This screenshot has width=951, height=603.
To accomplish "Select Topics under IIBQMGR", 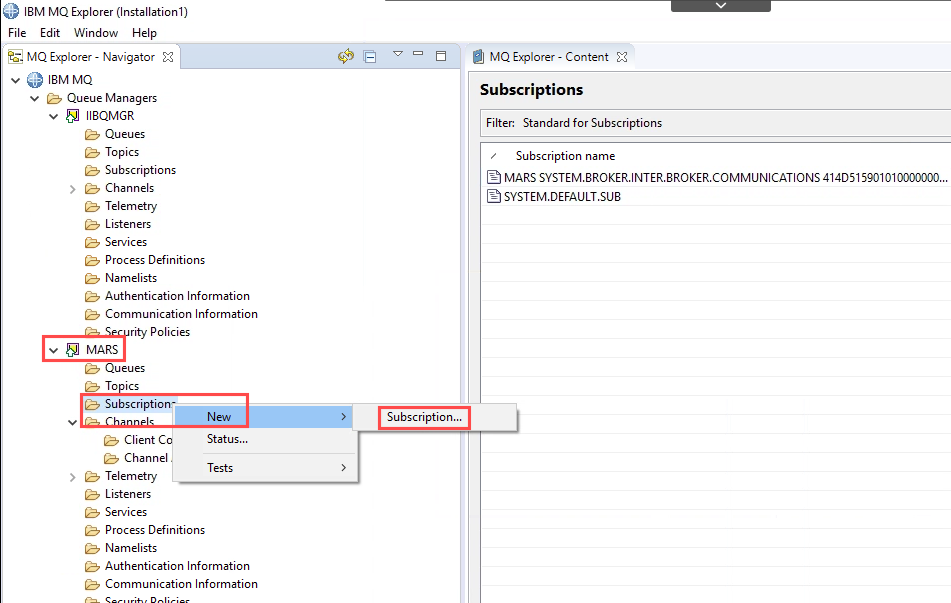I will click(x=121, y=152).
